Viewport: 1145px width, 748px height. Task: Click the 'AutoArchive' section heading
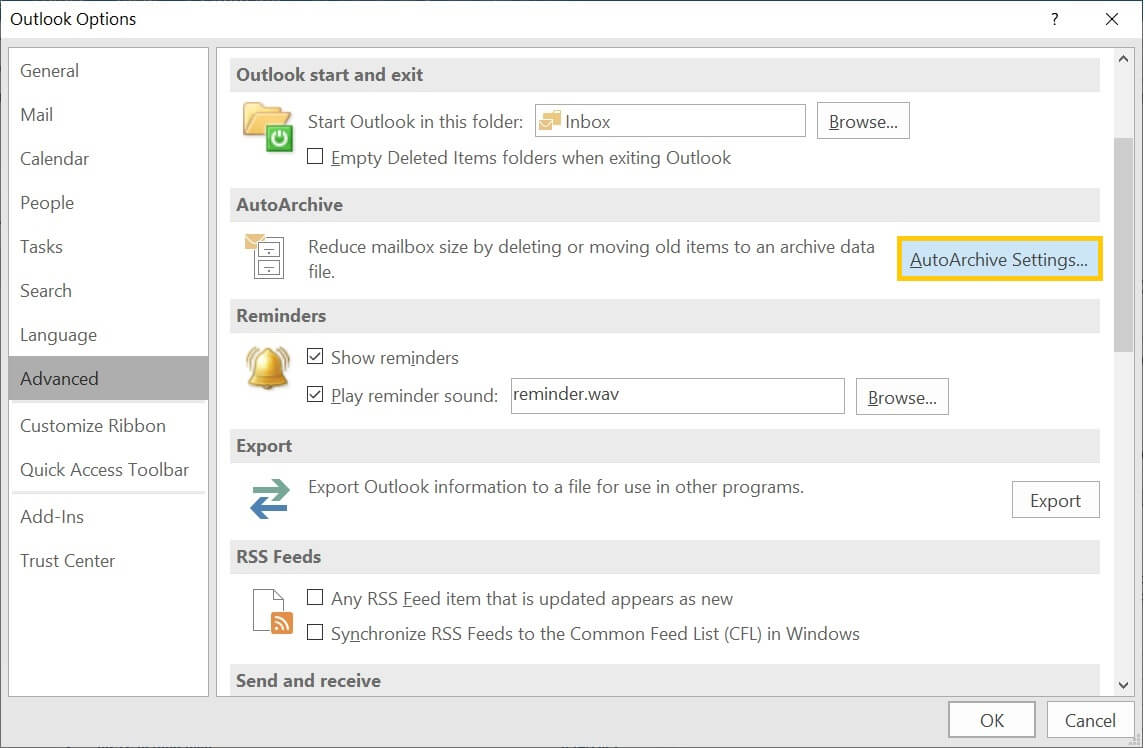pos(289,205)
